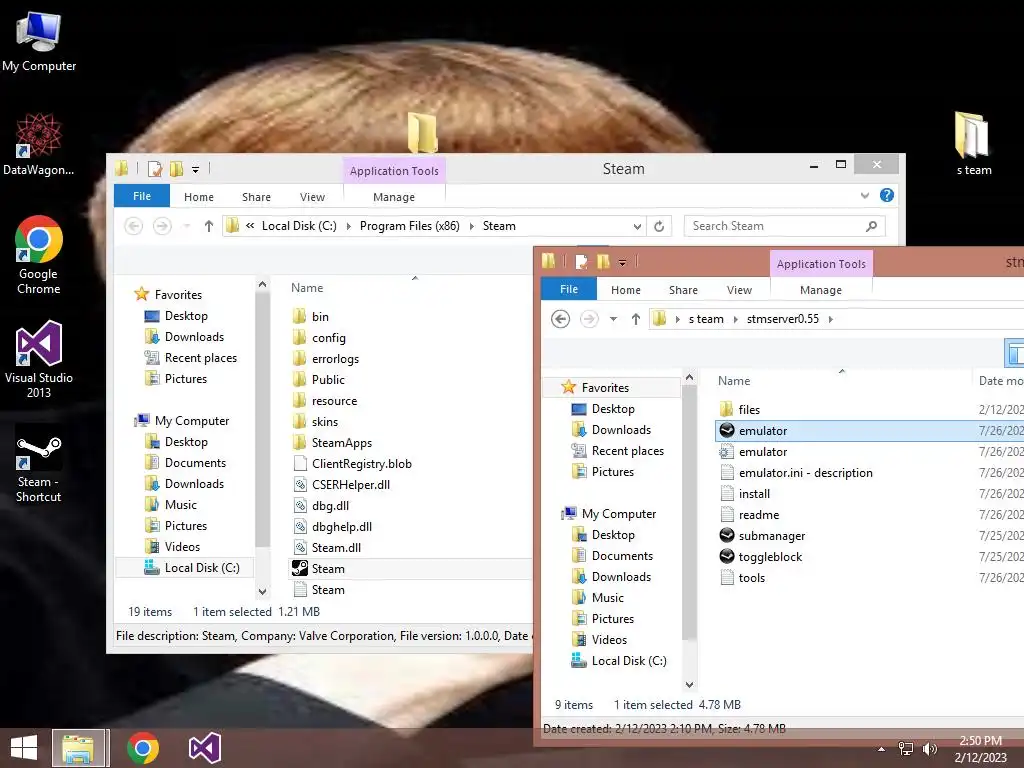Sort by Name column in stmserver window
This screenshot has width=1024, height=768.
pos(734,381)
